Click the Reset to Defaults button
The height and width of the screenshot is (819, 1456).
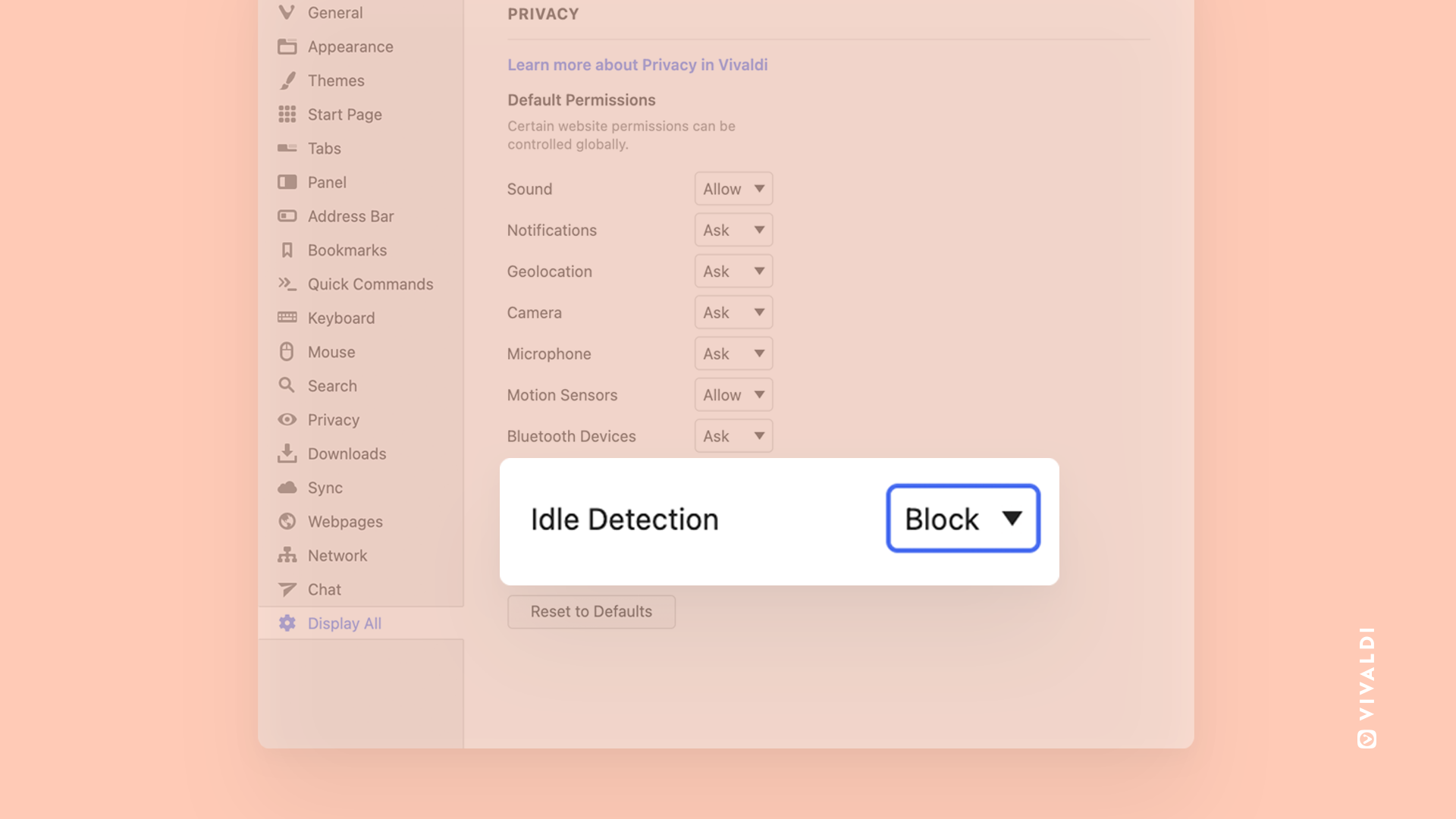590,611
